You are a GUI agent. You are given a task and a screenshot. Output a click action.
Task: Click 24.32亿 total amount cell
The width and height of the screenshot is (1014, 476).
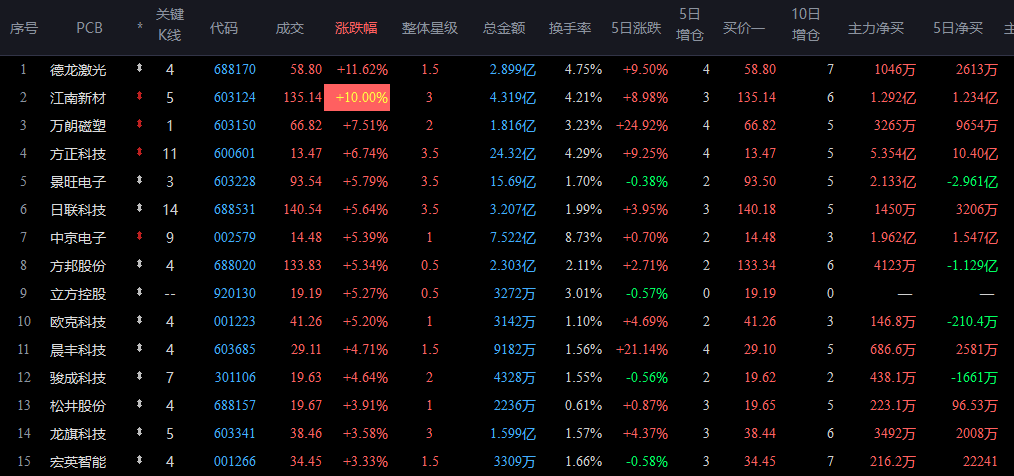(x=513, y=154)
